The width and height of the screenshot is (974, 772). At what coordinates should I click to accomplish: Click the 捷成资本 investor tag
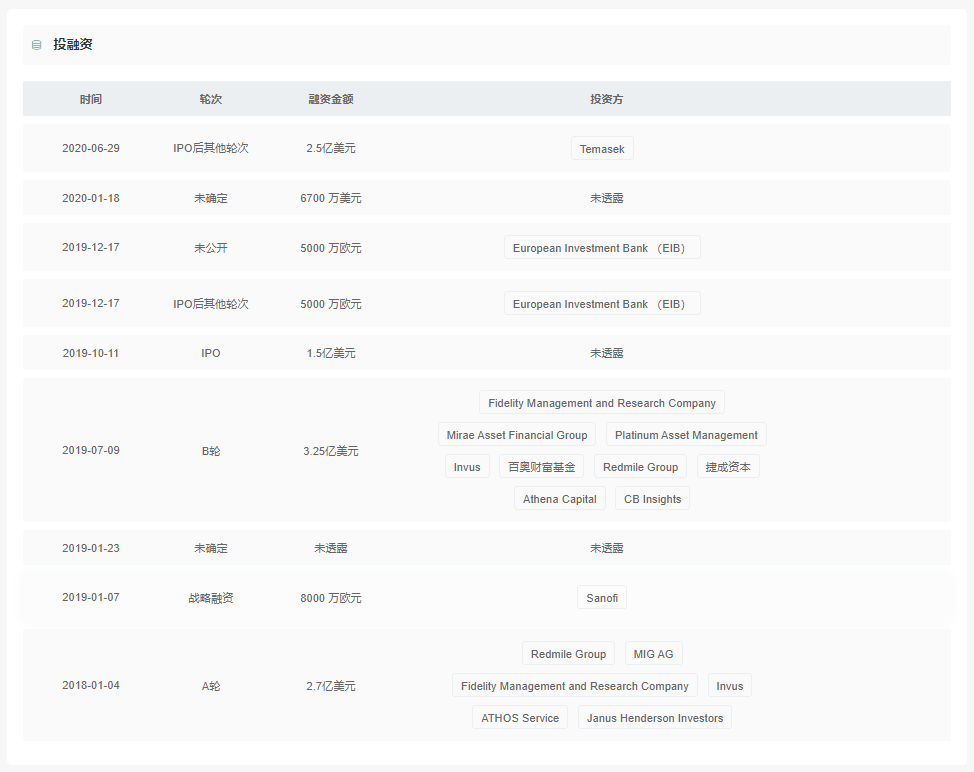pos(727,466)
